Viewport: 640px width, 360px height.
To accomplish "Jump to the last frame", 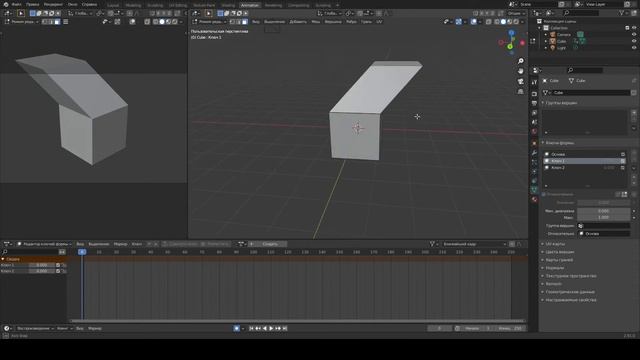I will tap(285, 328).
